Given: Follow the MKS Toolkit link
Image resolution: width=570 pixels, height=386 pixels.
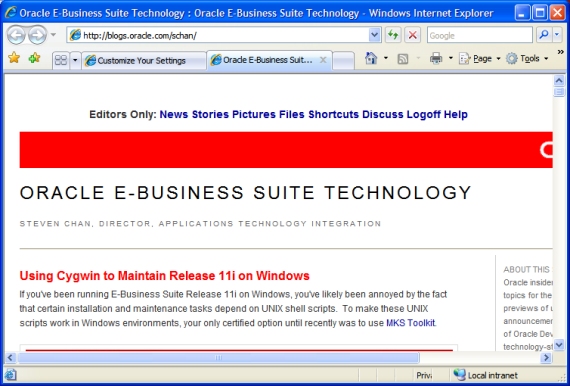Looking at the screenshot, I should (x=410, y=323).
